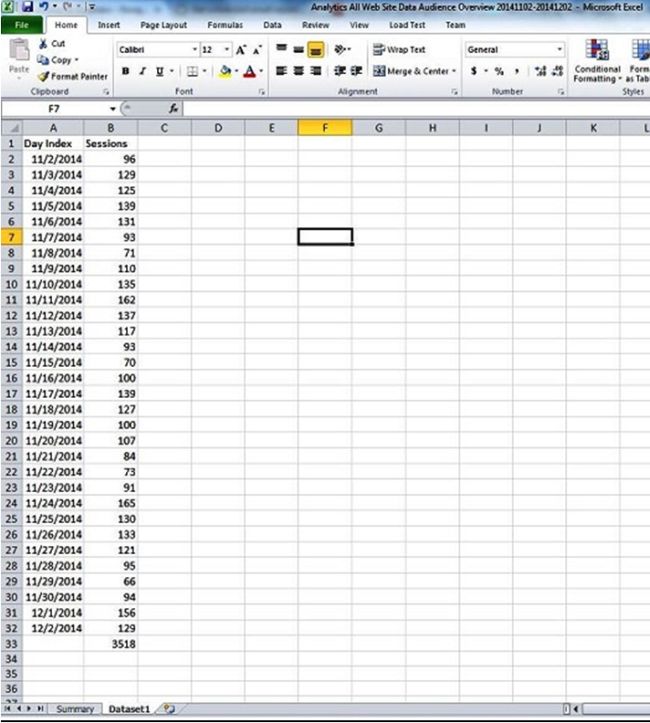Open the File tab
Viewport: 650px width, 723px height.
pyautogui.click(x=22, y=25)
